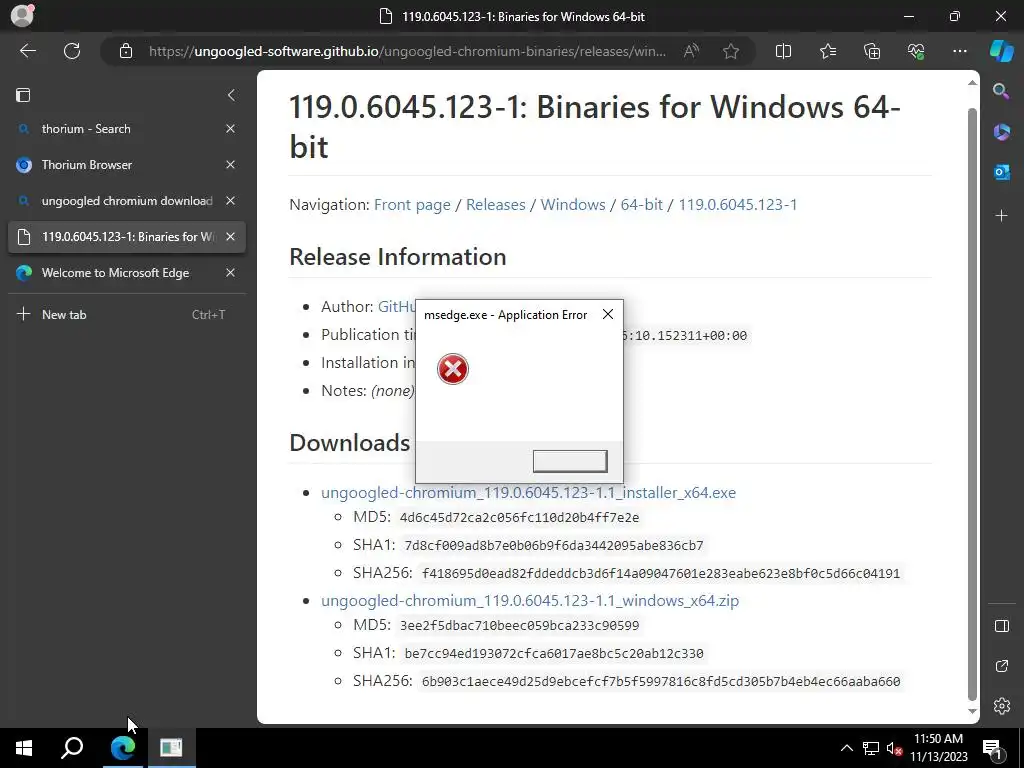Open the Windows Start menu
This screenshot has width=1024, height=768.
[24, 748]
